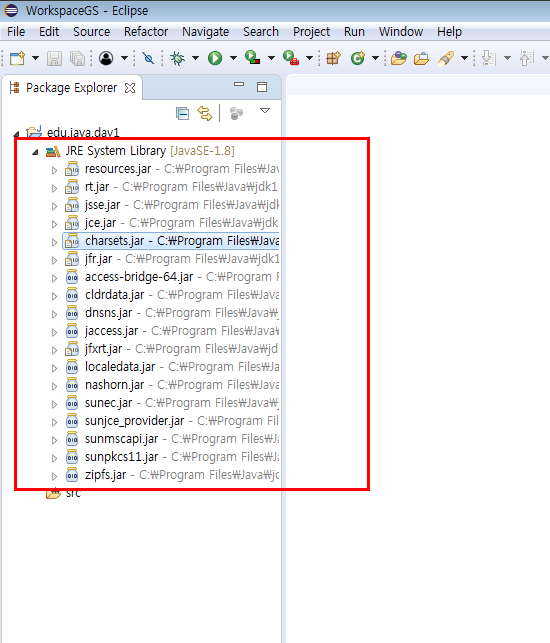This screenshot has width=550, height=643.
Task: Click the jfxrt.jar jar icon
Action: (x=72, y=349)
